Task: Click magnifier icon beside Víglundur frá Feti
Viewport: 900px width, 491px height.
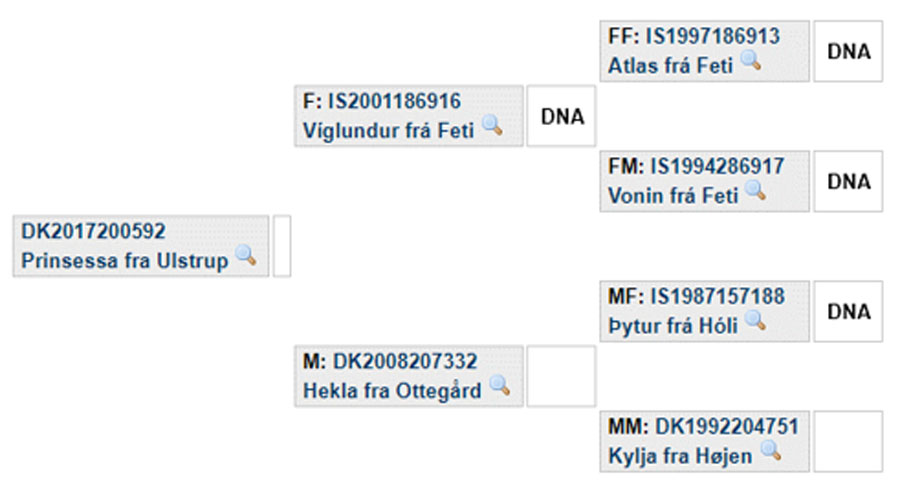Action: (492, 125)
